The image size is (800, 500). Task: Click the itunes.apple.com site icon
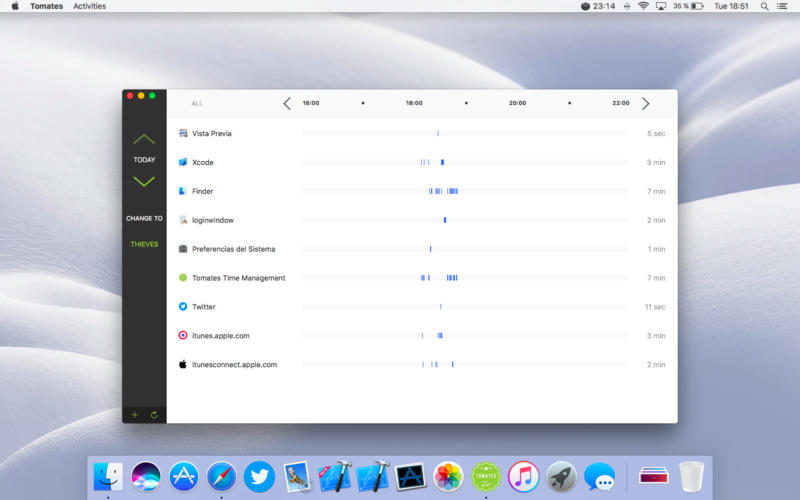[x=183, y=336]
